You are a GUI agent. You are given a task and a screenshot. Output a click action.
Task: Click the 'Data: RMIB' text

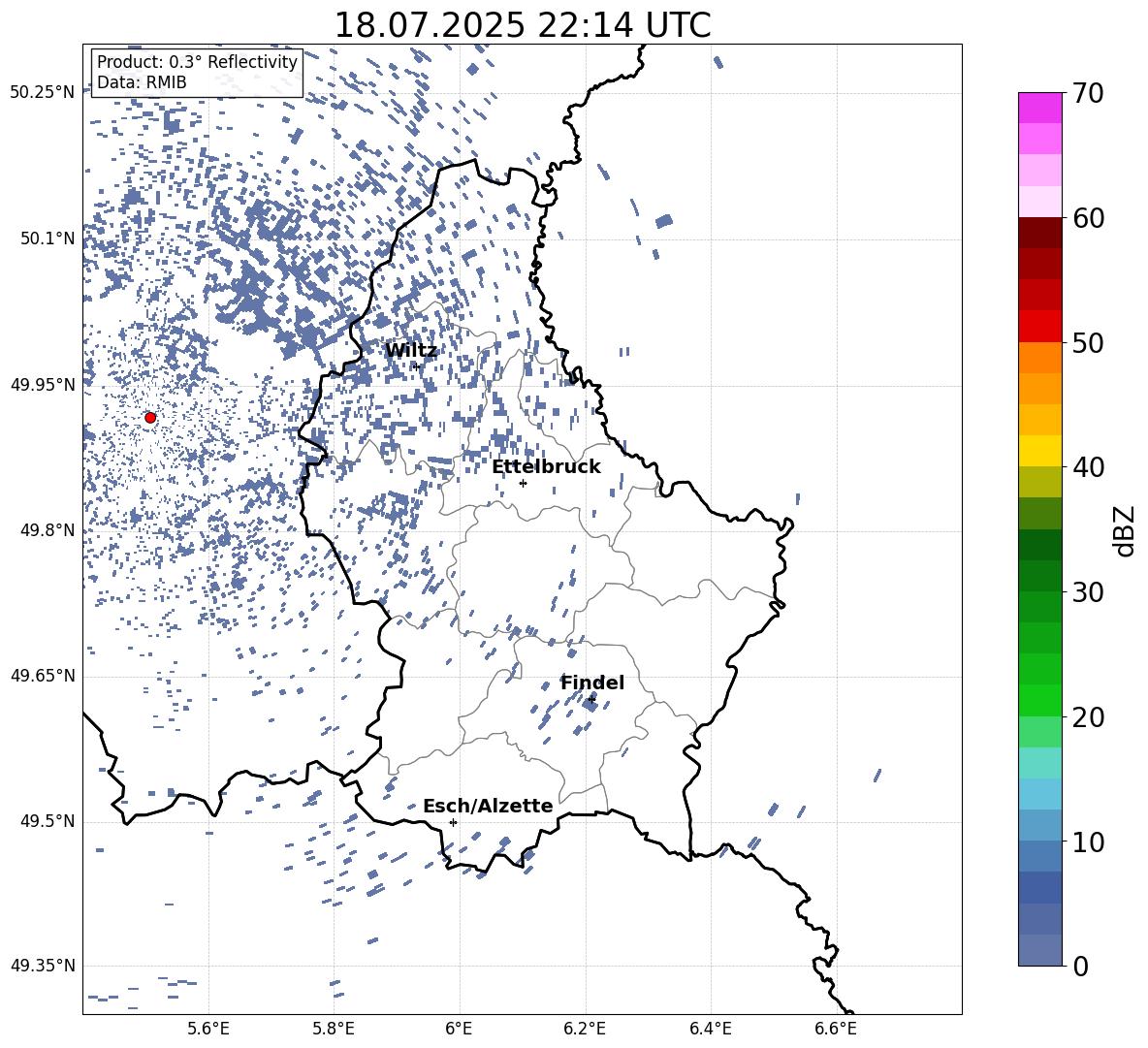tap(142, 82)
